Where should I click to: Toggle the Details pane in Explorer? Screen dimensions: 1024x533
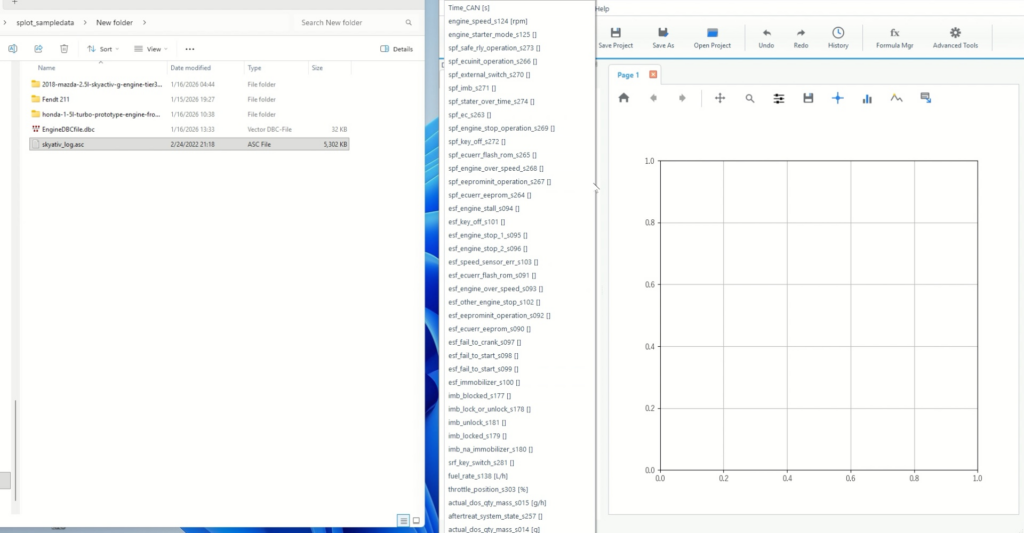click(x=397, y=48)
